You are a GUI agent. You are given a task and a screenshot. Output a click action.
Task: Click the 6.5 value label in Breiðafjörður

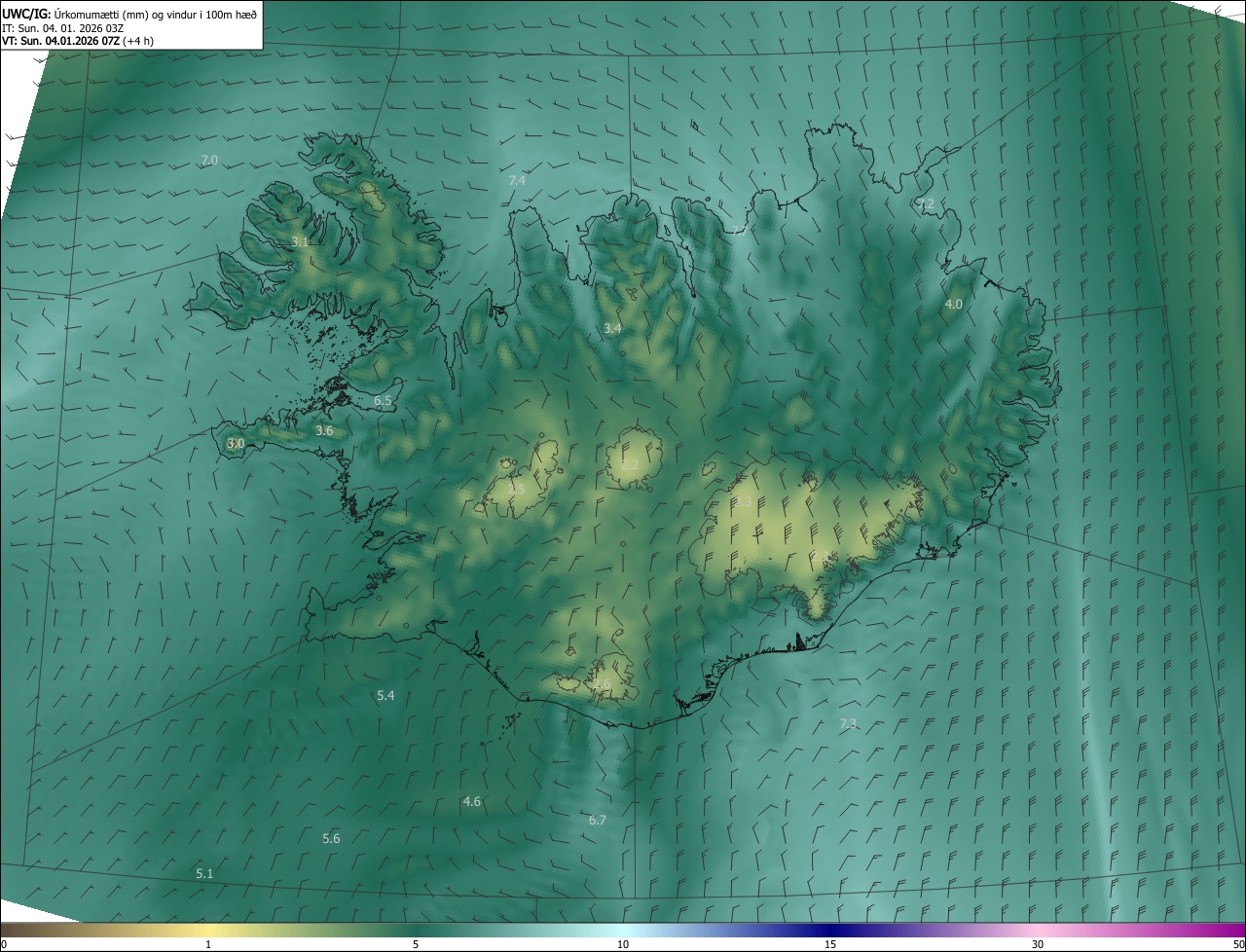383,400
